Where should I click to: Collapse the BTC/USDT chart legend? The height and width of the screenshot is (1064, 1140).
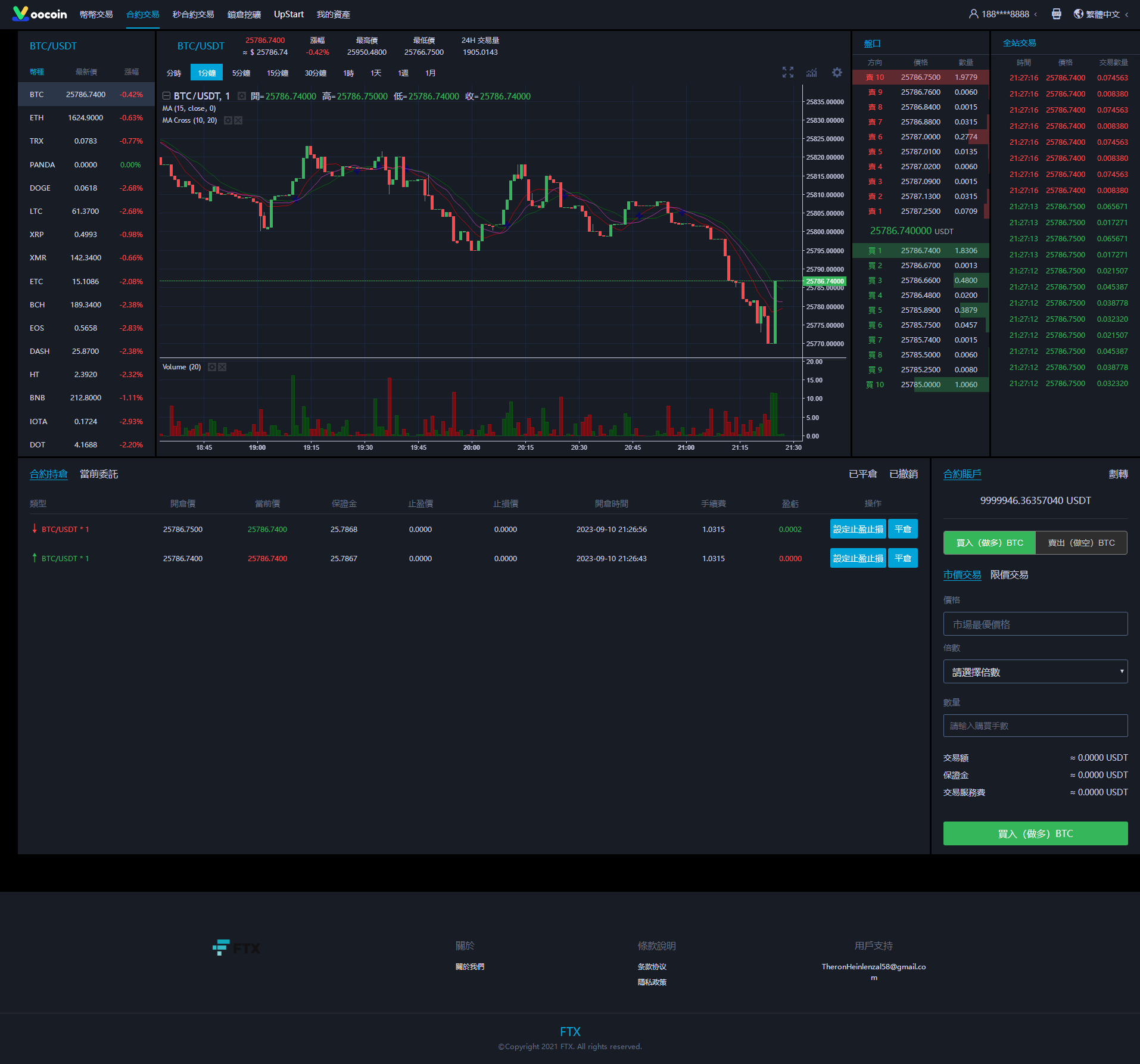[167, 96]
